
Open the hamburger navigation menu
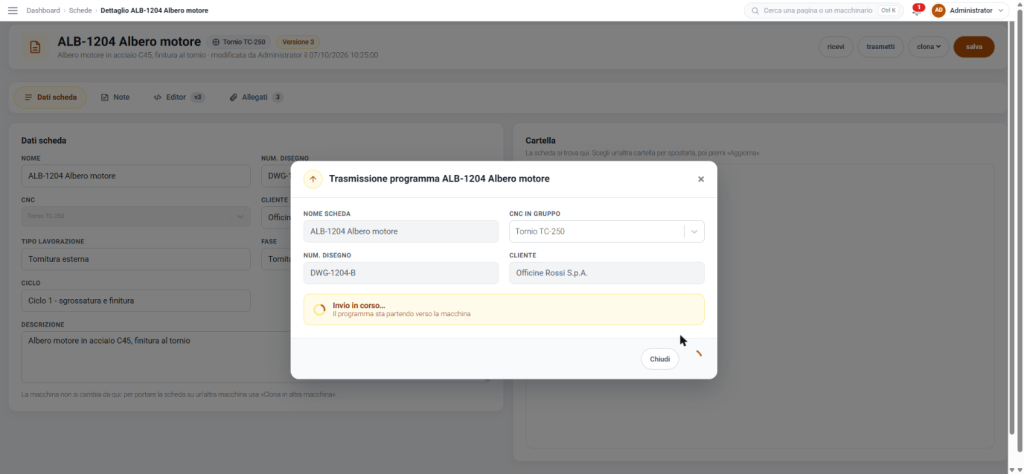pyautogui.click(x=12, y=10)
